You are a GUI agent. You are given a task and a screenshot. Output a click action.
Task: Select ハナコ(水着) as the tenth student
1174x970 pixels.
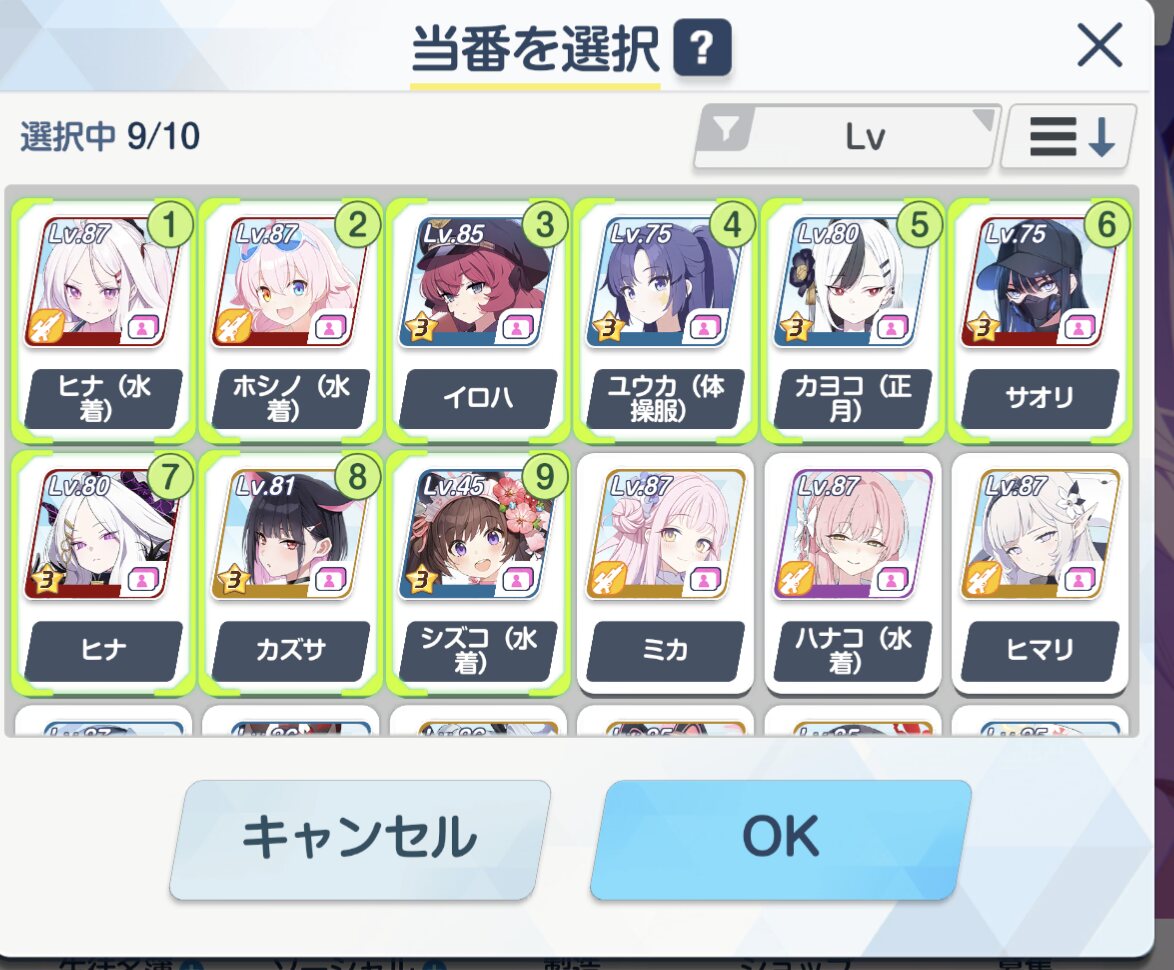tap(853, 574)
